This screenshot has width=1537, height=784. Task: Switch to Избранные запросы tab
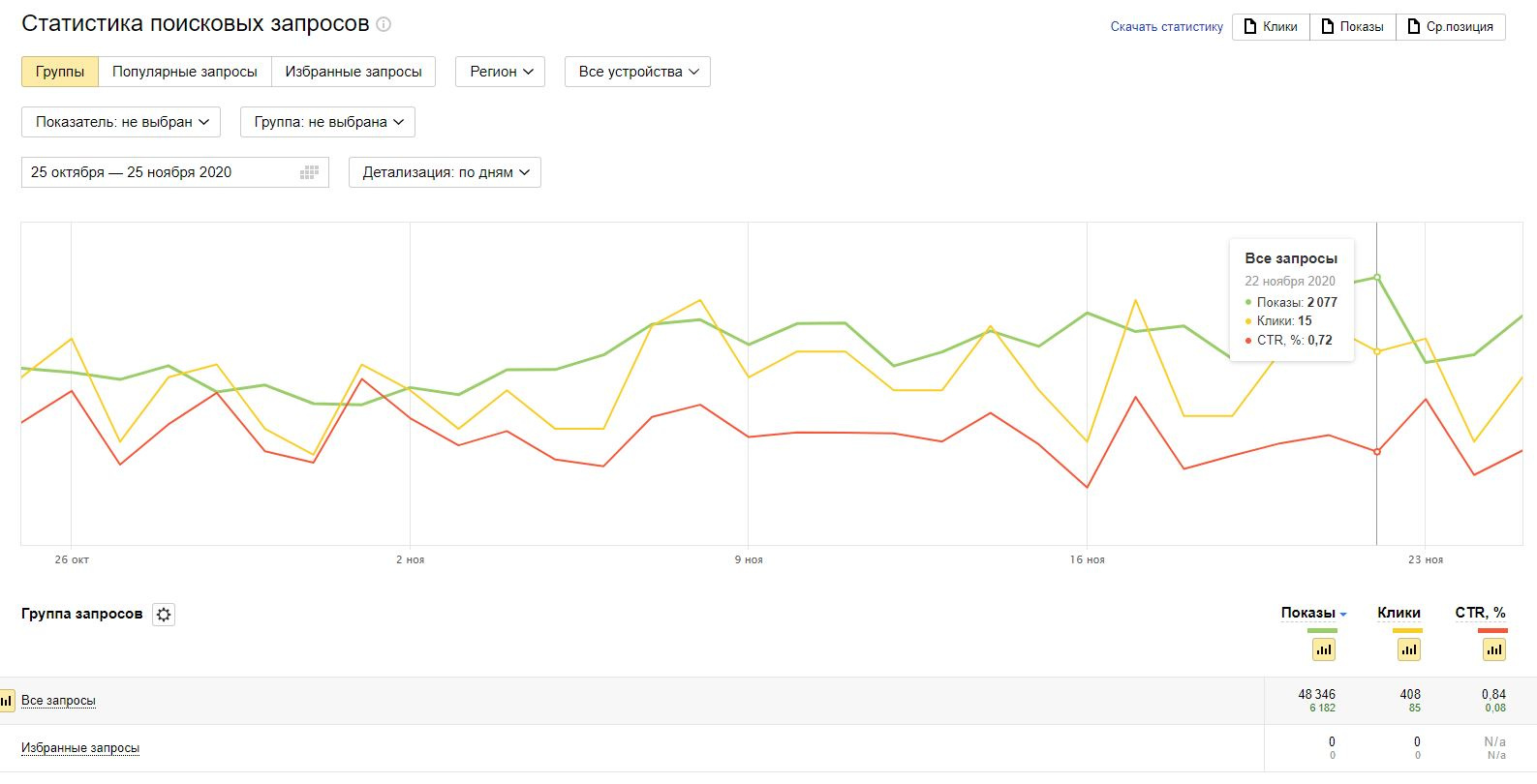[354, 72]
